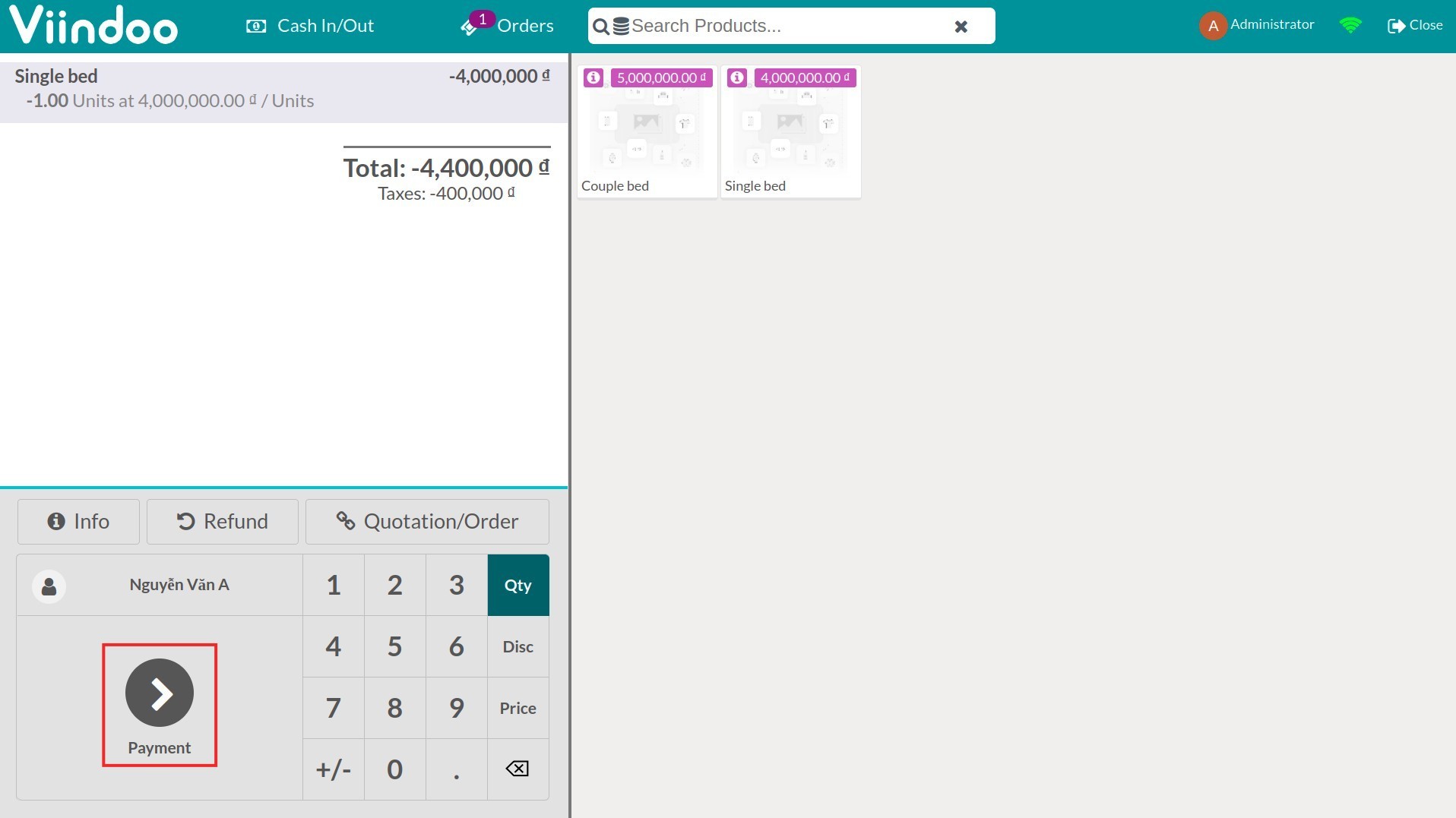Click the Refund button
The image size is (1456, 818).
(222, 522)
